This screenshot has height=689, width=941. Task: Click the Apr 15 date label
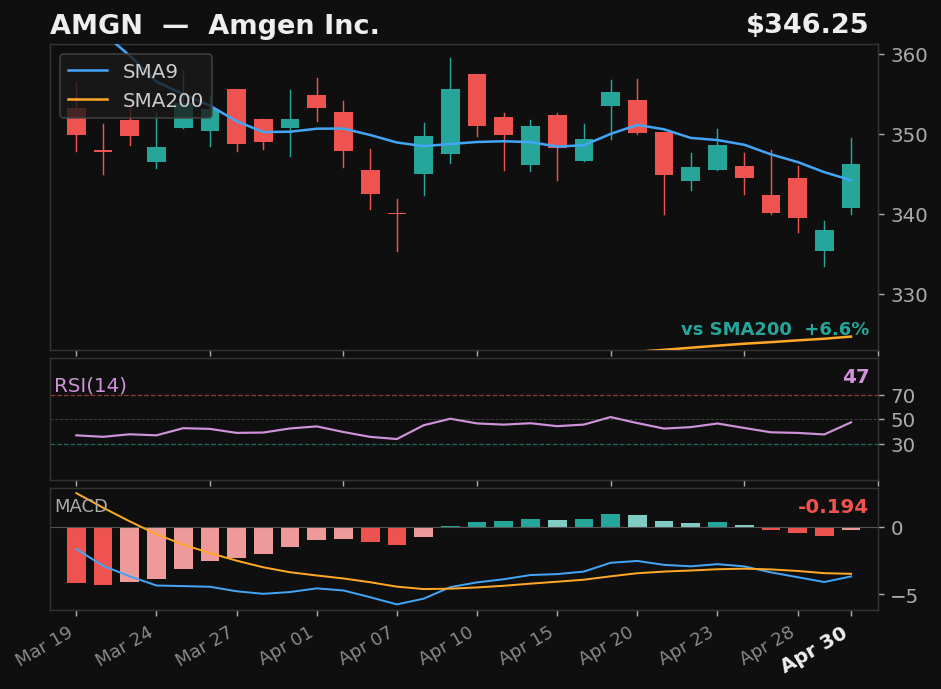tap(528, 646)
